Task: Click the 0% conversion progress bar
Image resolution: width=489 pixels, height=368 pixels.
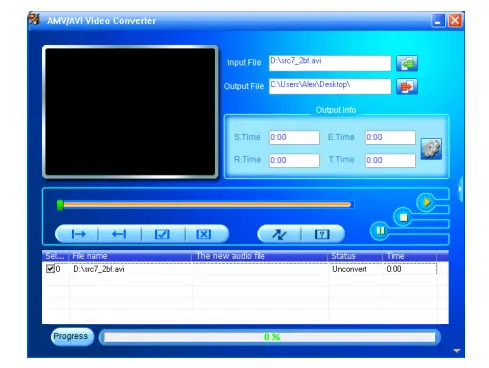Action: 270,337
